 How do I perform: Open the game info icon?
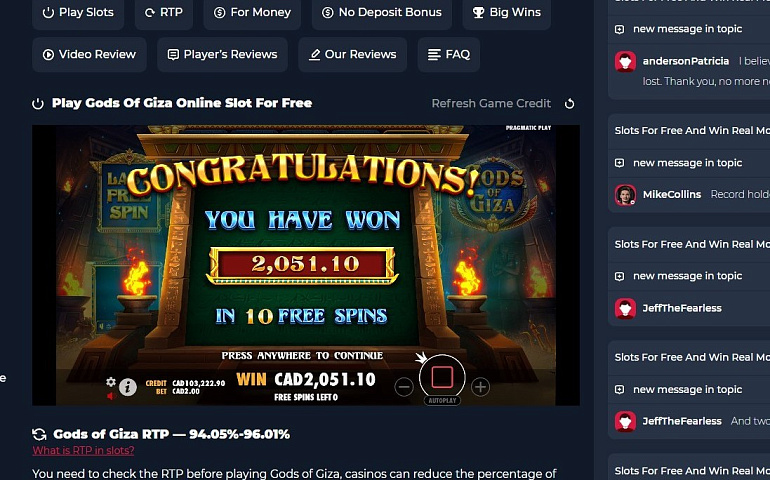point(128,387)
